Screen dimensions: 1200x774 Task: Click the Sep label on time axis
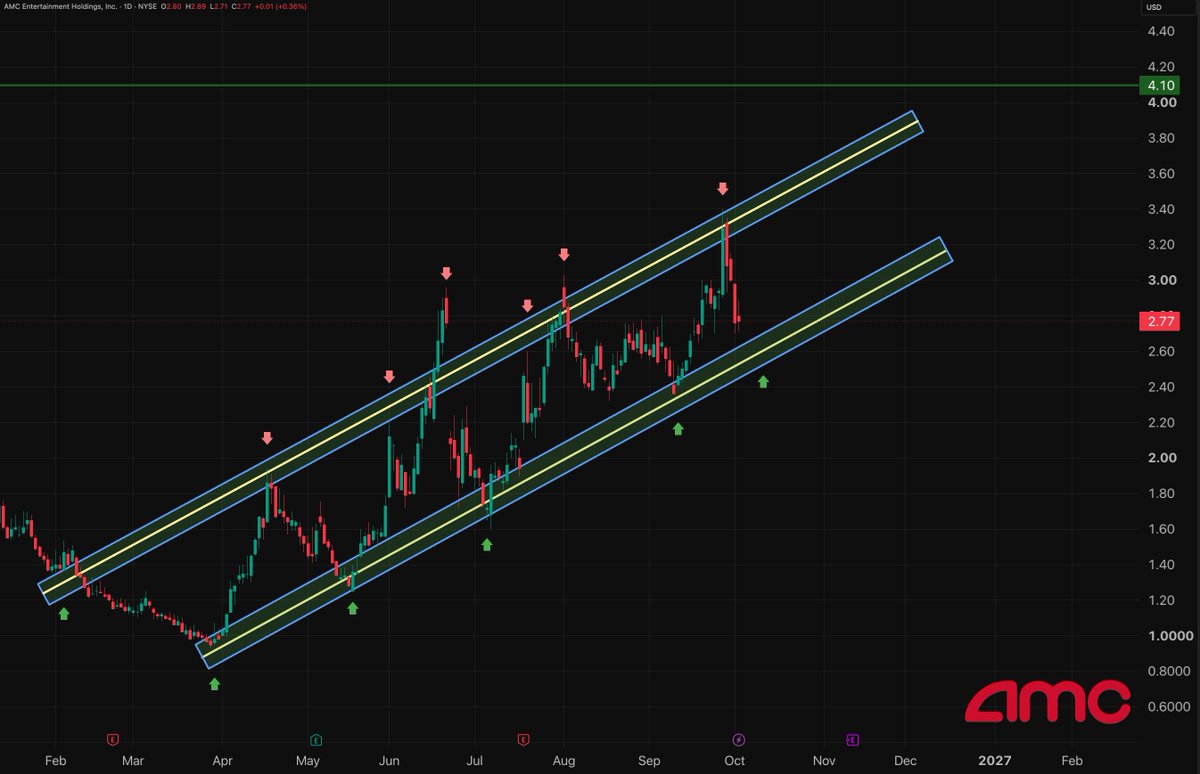(650, 762)
